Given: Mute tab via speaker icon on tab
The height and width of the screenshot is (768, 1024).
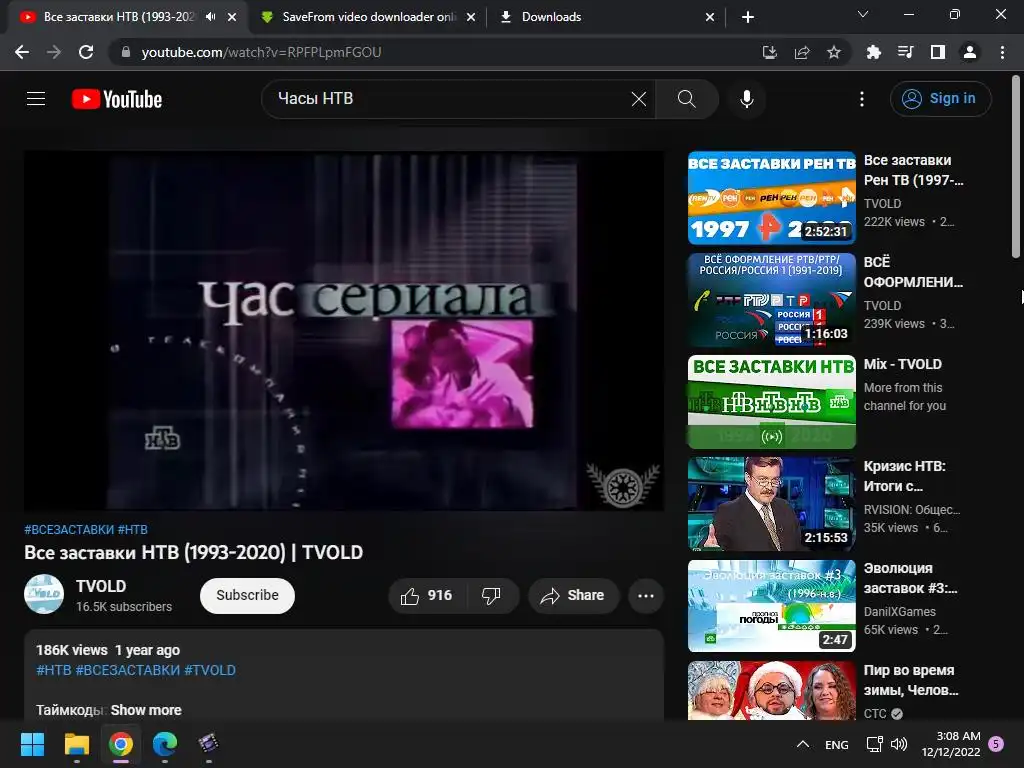Looking at the screenshot, I should pos(210,17).
